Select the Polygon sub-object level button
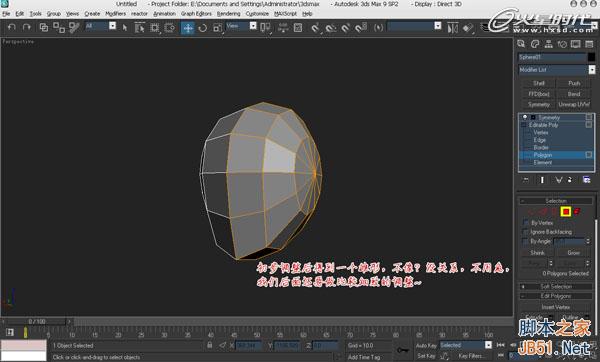600x362 pixels. pos(566,211)
